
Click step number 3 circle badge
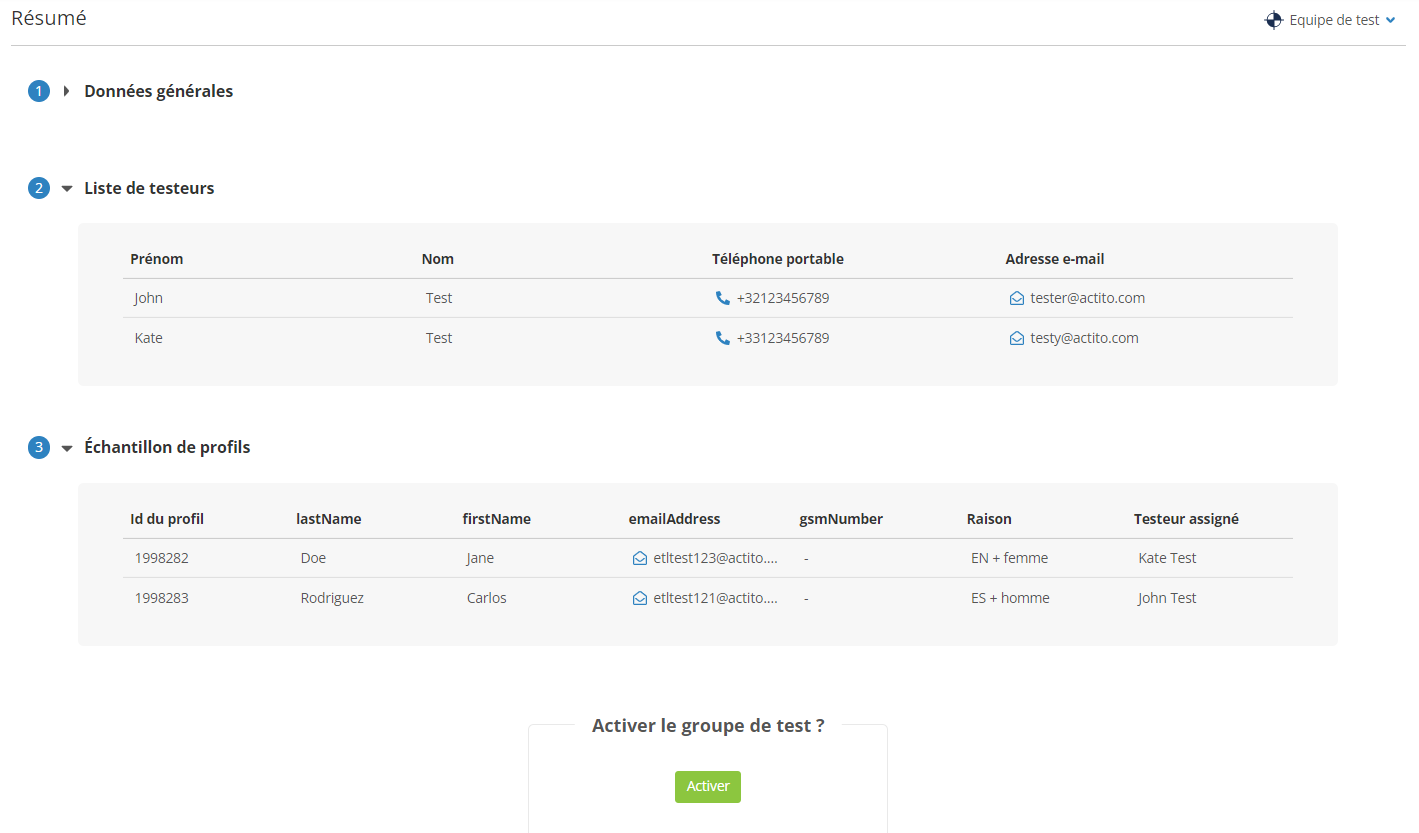(39, 447)
